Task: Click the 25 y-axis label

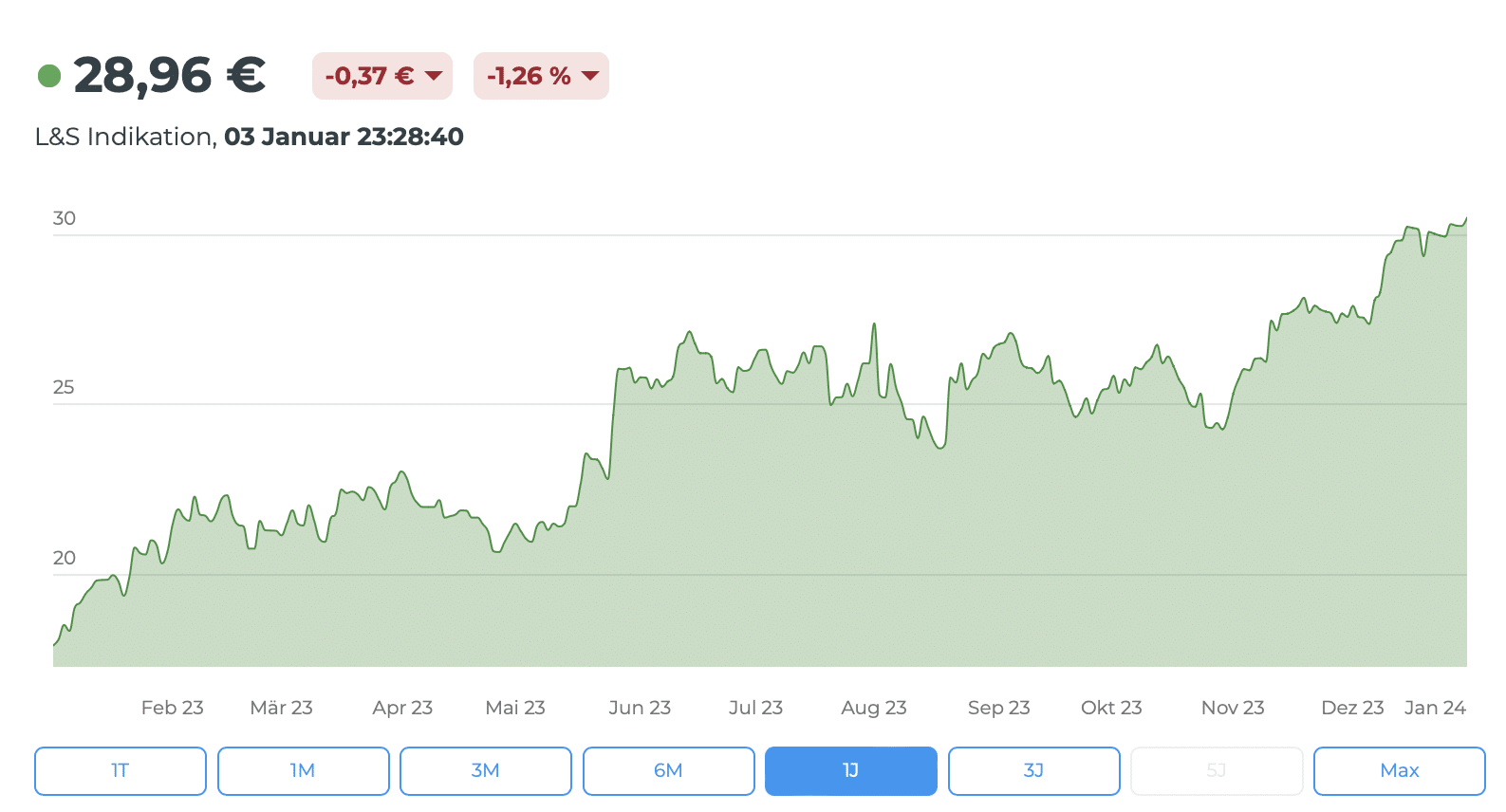Action: click(64, 387)
